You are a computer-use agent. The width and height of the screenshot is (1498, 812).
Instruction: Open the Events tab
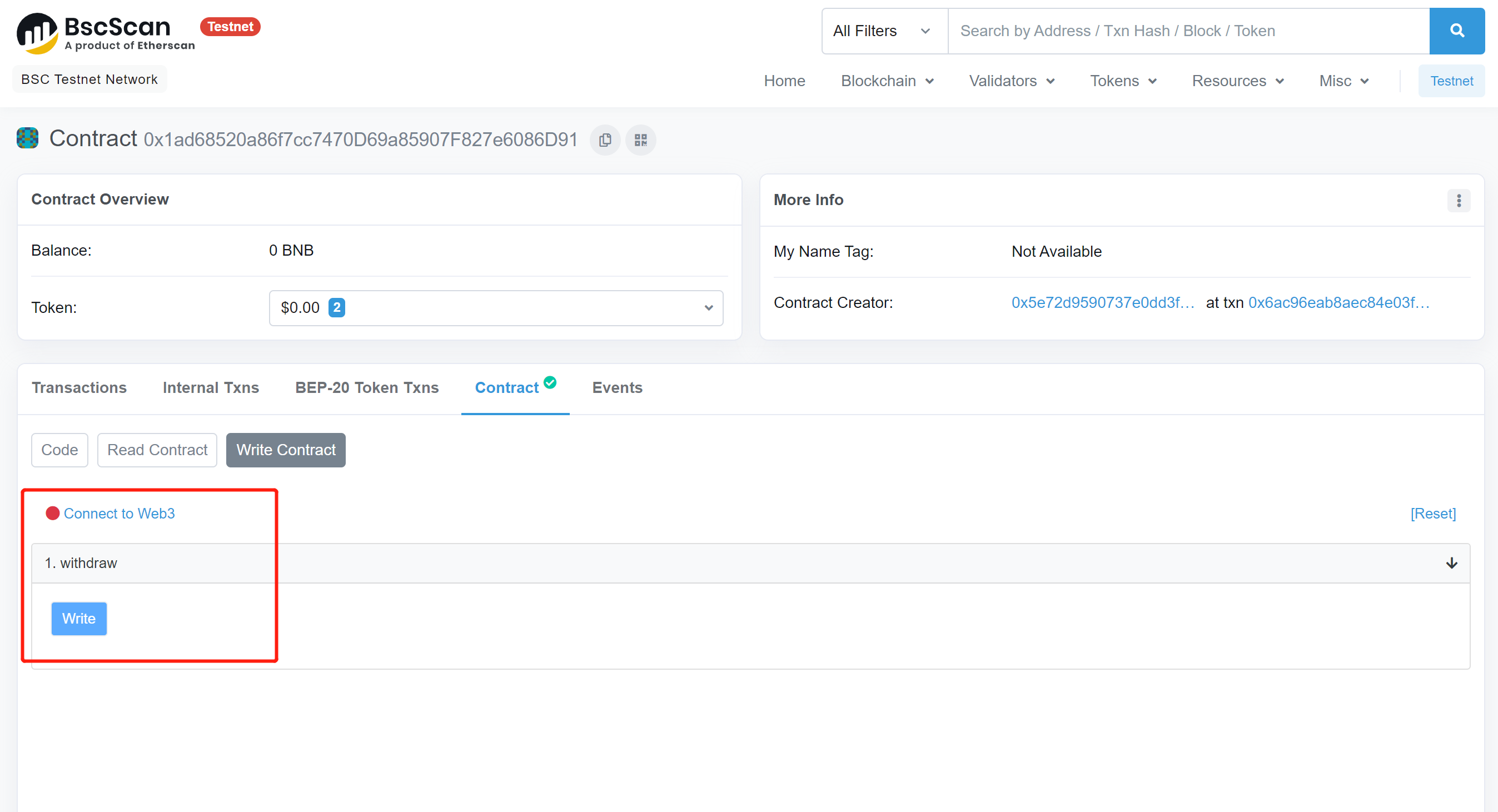(x=617, y=387)
